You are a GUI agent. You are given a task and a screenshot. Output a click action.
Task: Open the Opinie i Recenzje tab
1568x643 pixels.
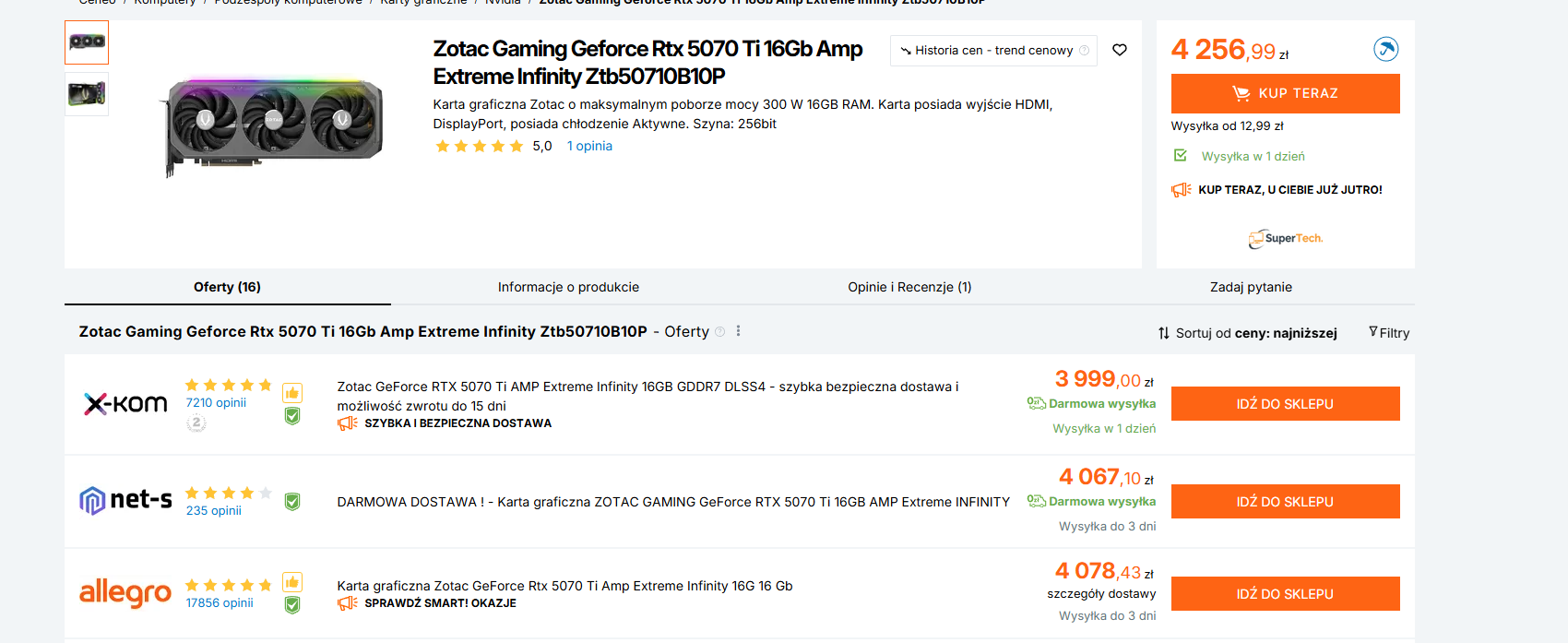[909, 287]
